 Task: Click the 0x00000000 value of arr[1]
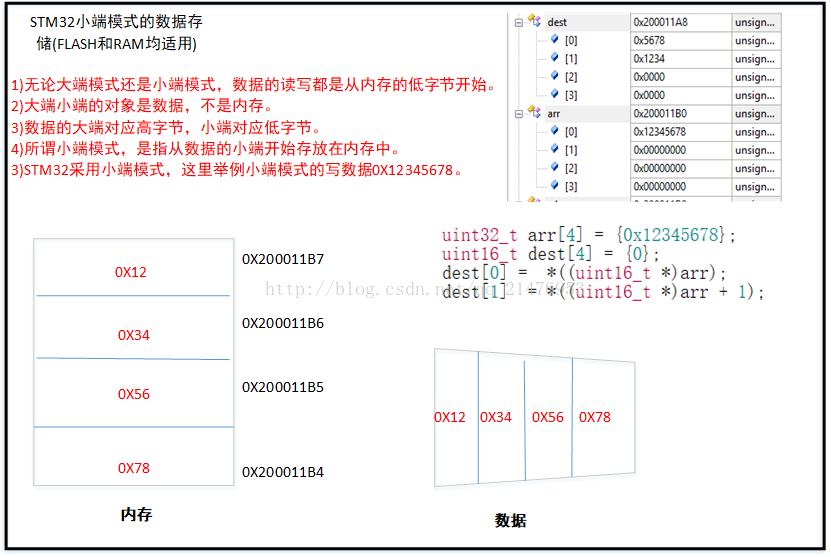[659, 150]
